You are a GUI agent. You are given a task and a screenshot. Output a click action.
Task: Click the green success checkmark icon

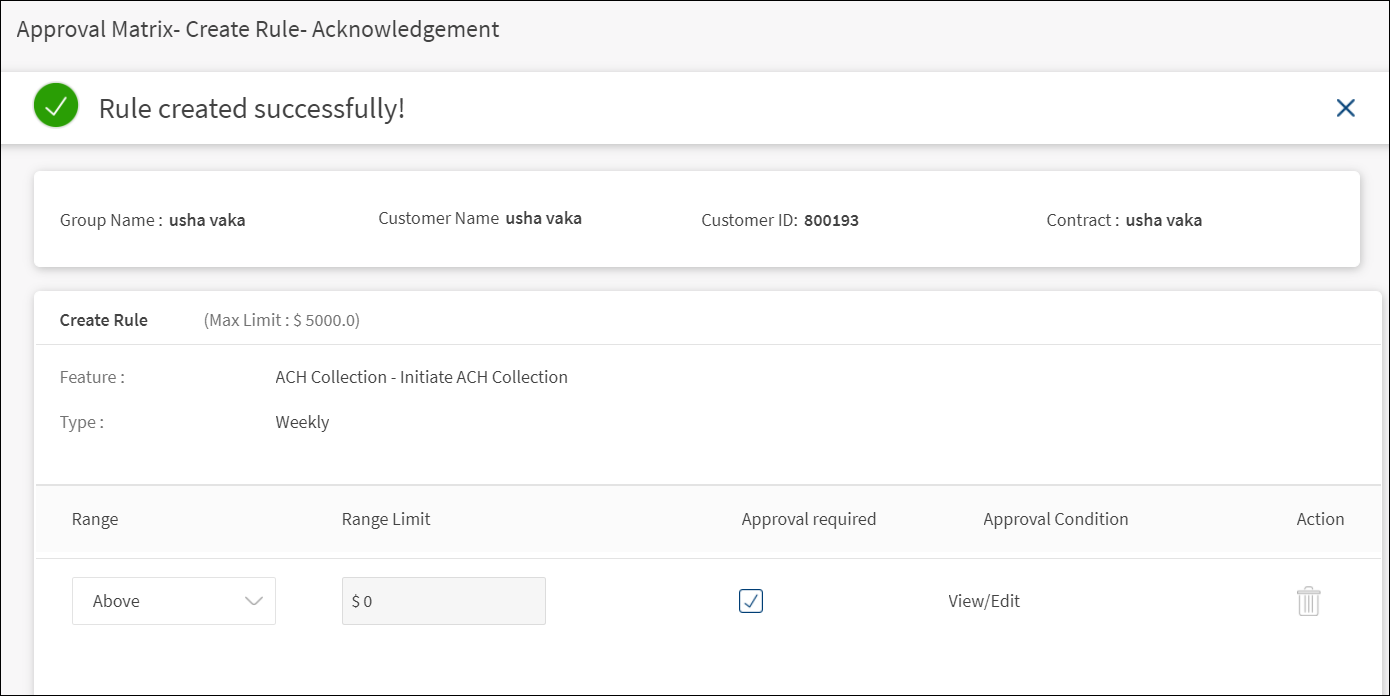coord(56,106)
